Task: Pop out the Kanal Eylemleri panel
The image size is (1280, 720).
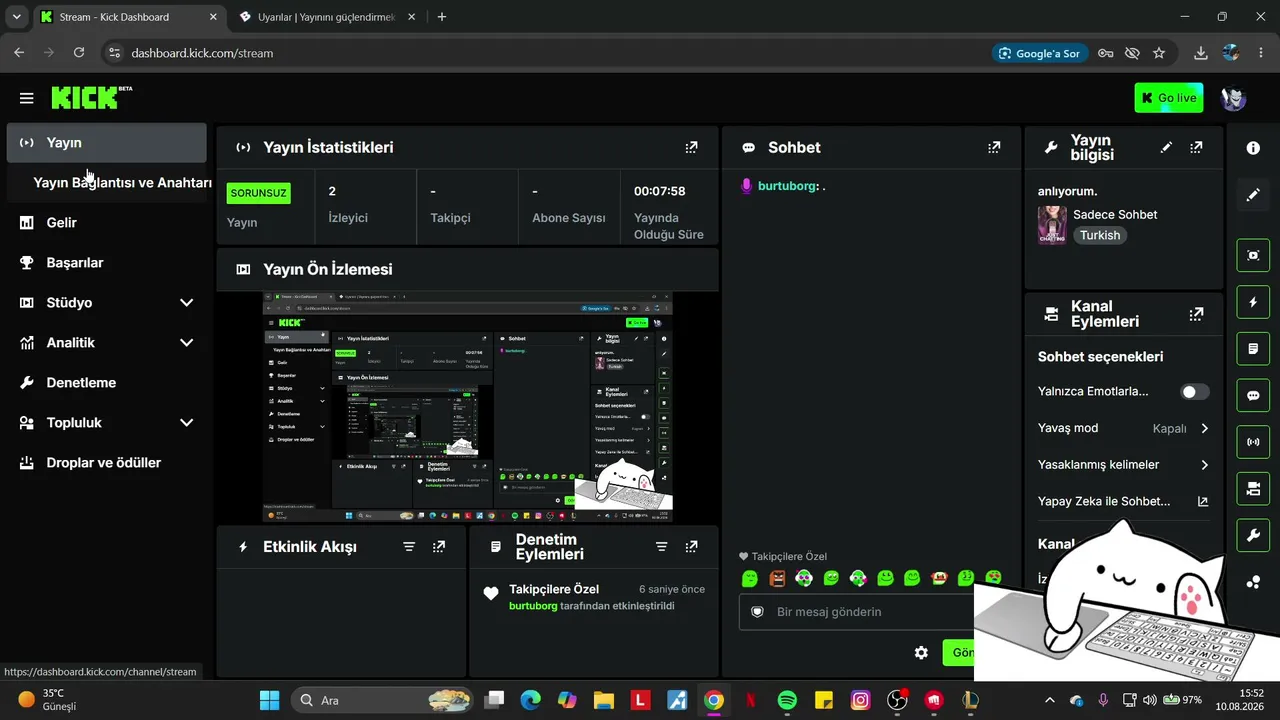Action: [x=1196, y=314]
